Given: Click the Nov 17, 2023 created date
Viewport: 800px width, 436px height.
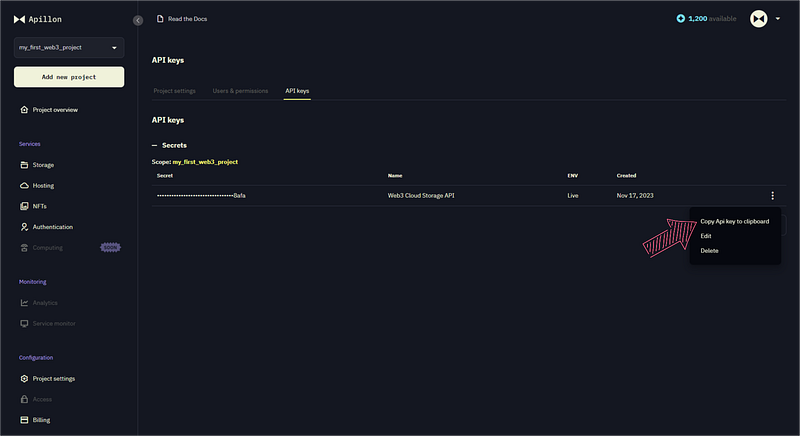Looking at the screenshot, I should 635,195.
